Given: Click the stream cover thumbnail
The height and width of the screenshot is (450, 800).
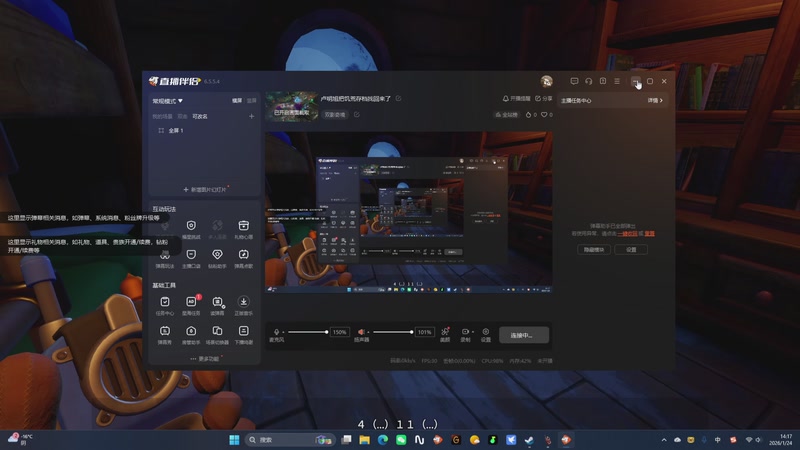Looking at the screenshot, I should click(x=291, y=107).
